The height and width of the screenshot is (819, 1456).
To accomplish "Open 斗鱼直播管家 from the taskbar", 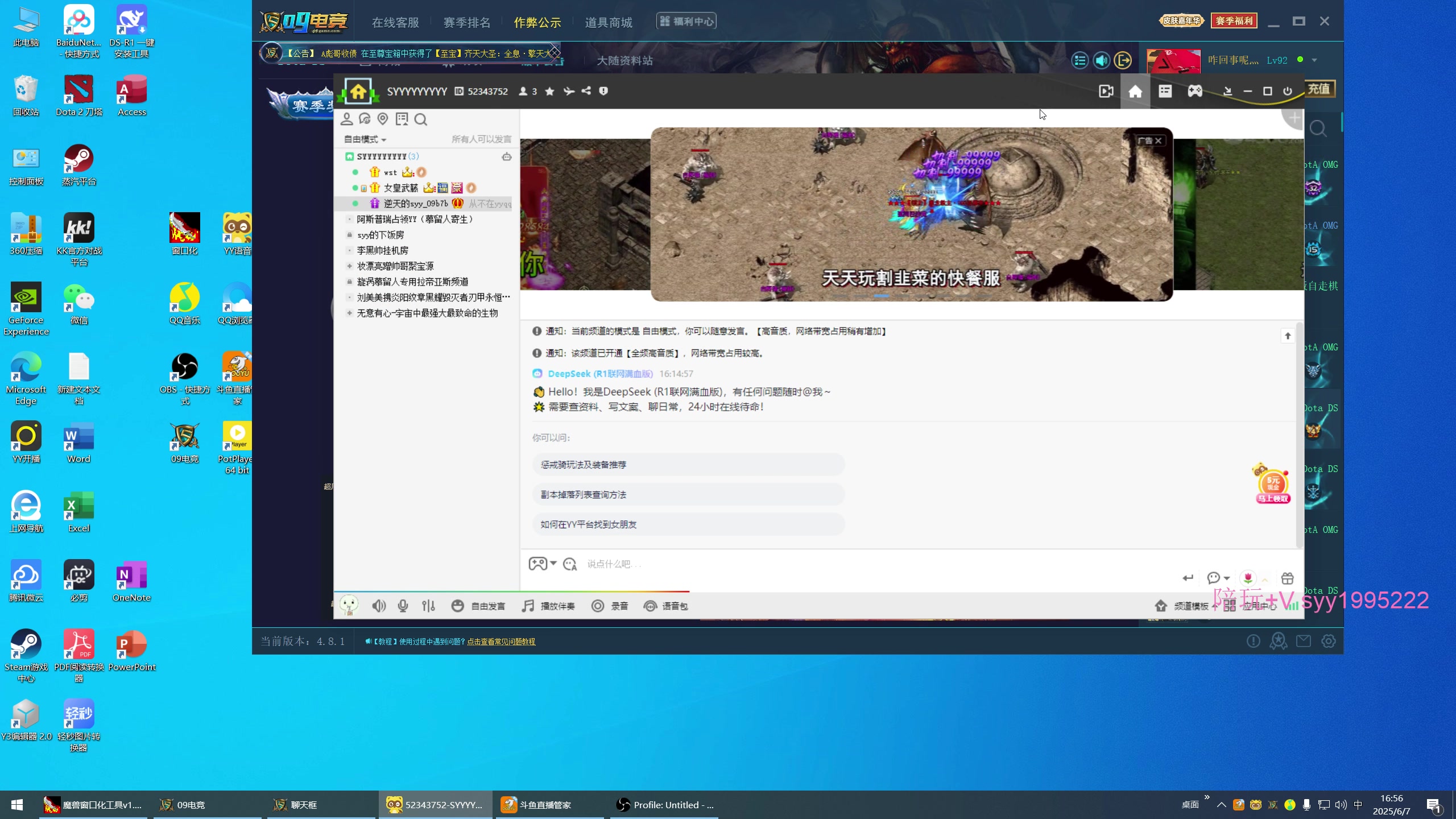I will [549, 804].
